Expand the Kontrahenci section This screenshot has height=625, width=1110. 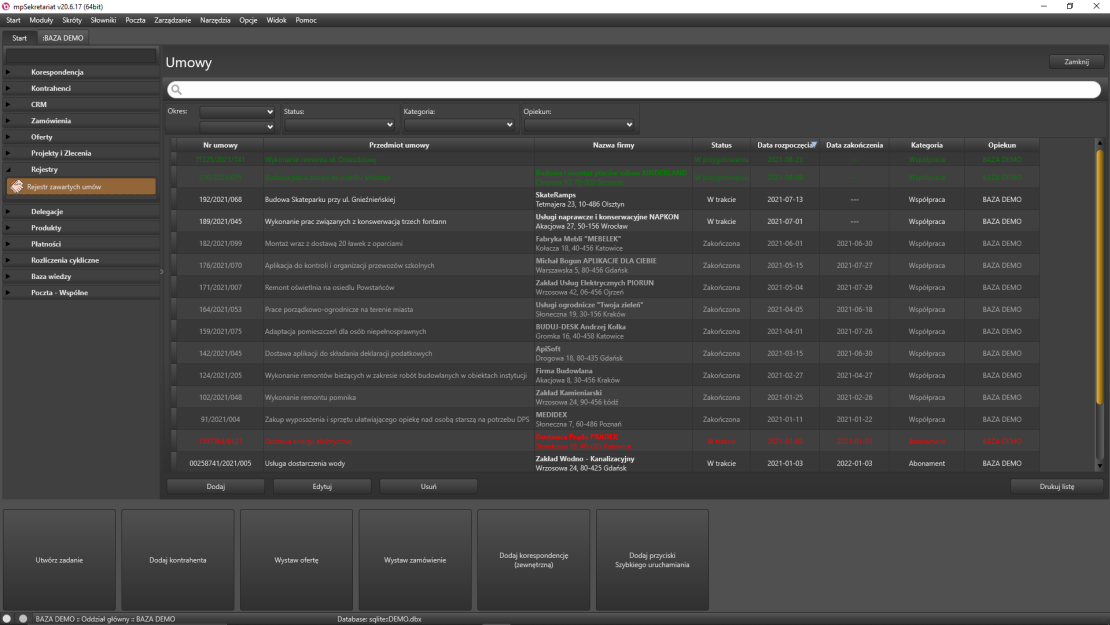[8, 88]
